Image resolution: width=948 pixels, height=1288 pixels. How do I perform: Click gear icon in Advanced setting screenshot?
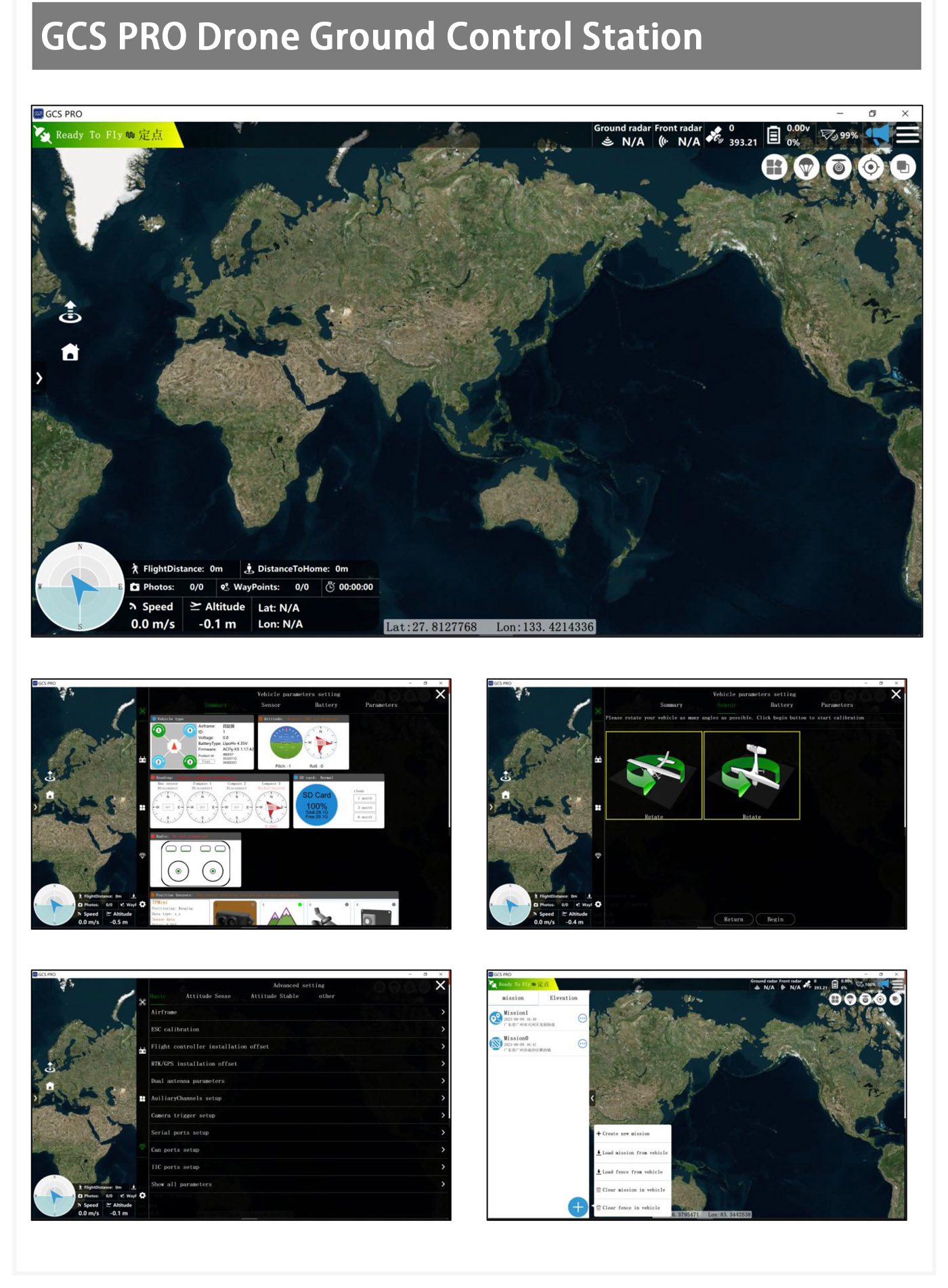(x=142, y=1195)
